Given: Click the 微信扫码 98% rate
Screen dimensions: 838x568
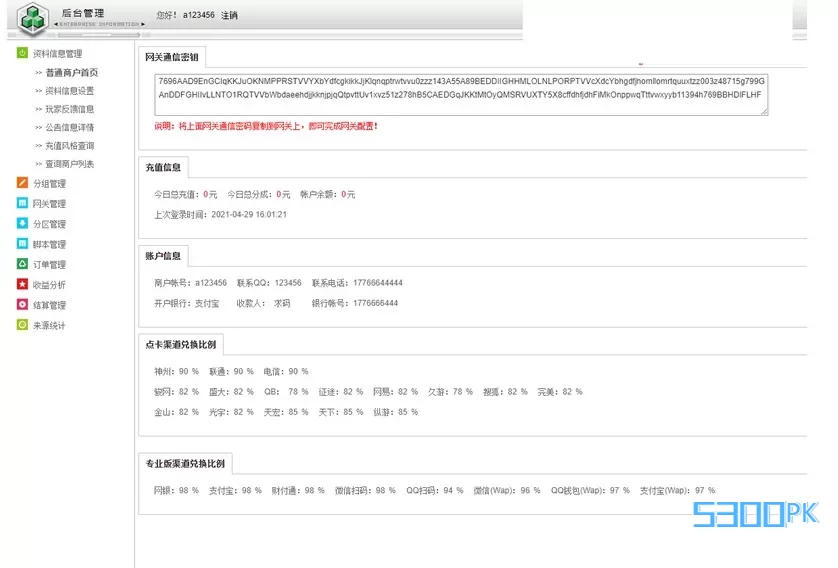Looking at the screenshot, I should 366,491.
